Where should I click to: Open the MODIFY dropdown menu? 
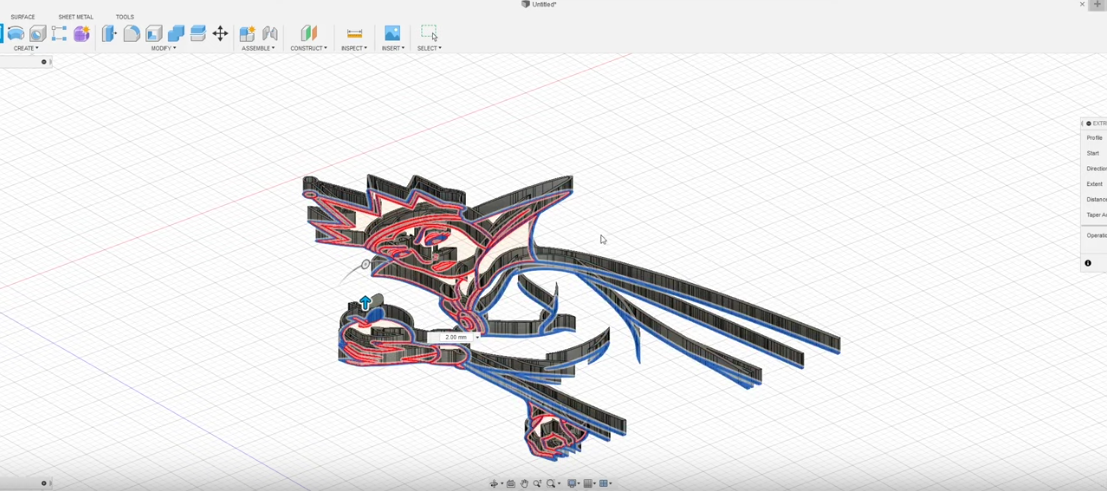tap(164, 48)
